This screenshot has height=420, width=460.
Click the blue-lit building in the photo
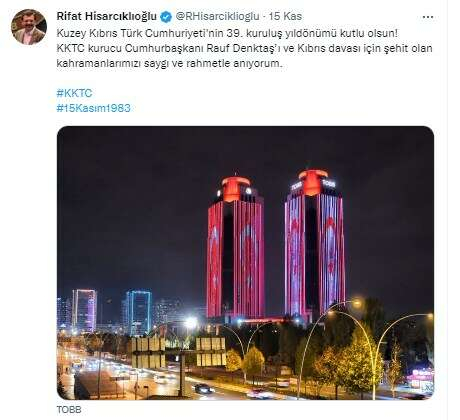[139, 312]
